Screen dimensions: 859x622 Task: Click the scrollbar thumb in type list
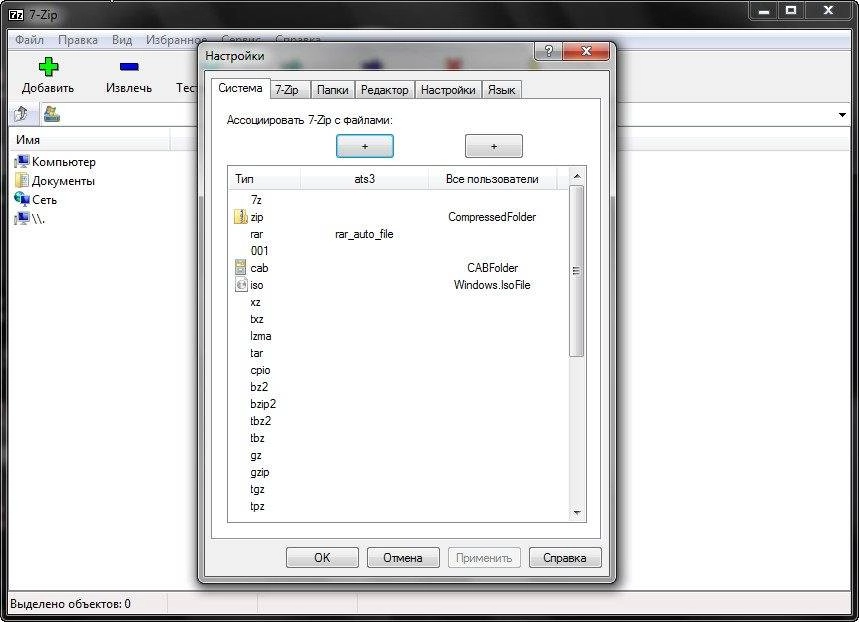576,271
